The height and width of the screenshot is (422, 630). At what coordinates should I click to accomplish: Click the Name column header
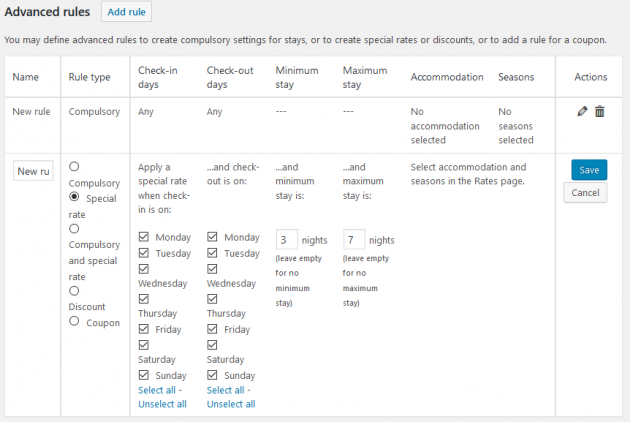pyautogui.click(x=25, y=77)
